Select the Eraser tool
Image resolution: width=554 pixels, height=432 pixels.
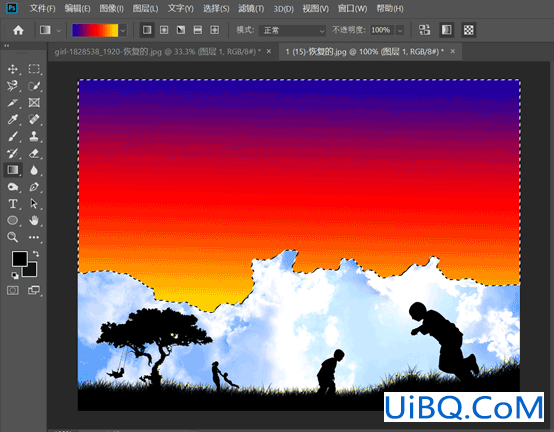(x=34, y=153)
